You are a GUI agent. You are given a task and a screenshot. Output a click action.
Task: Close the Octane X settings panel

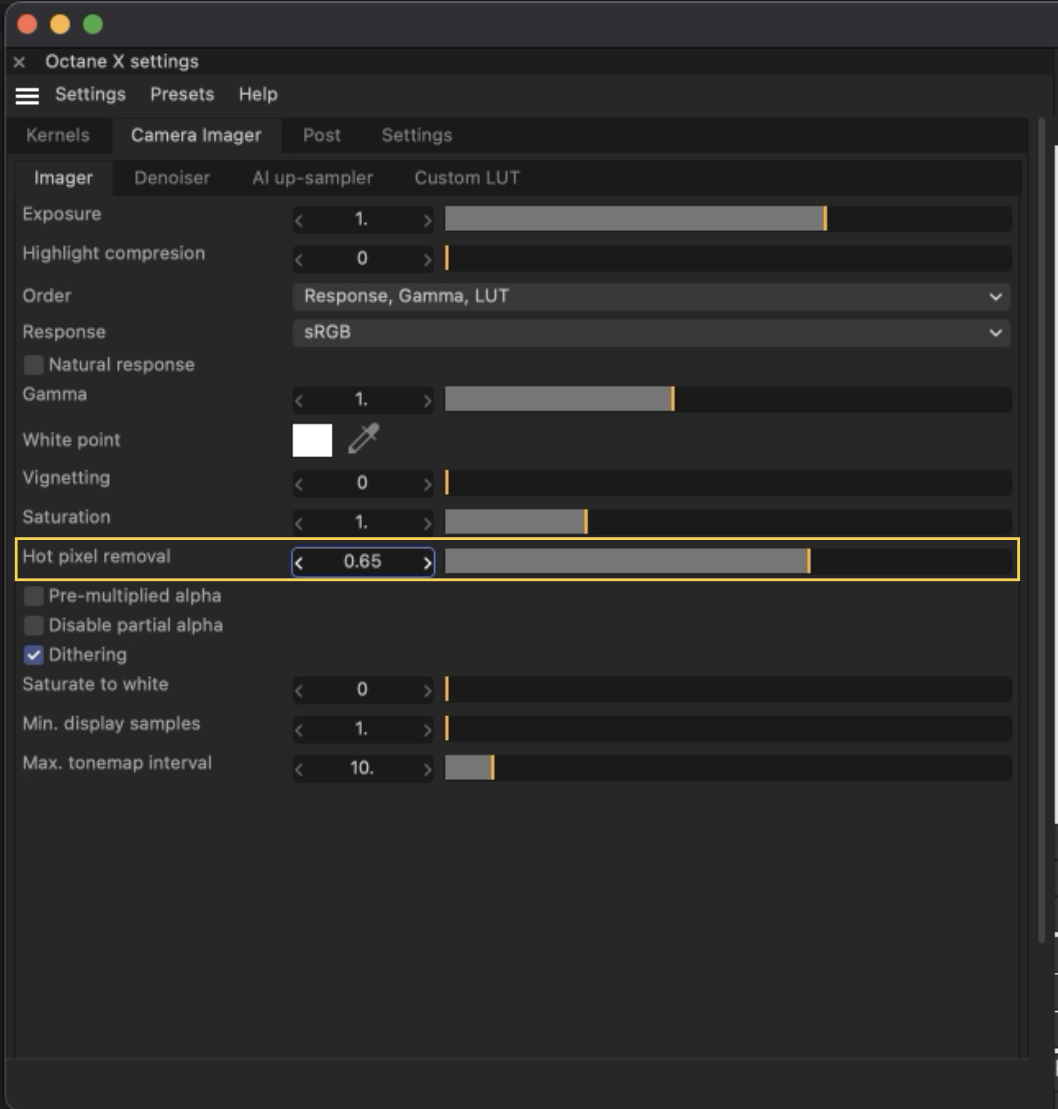click(19, 62)
